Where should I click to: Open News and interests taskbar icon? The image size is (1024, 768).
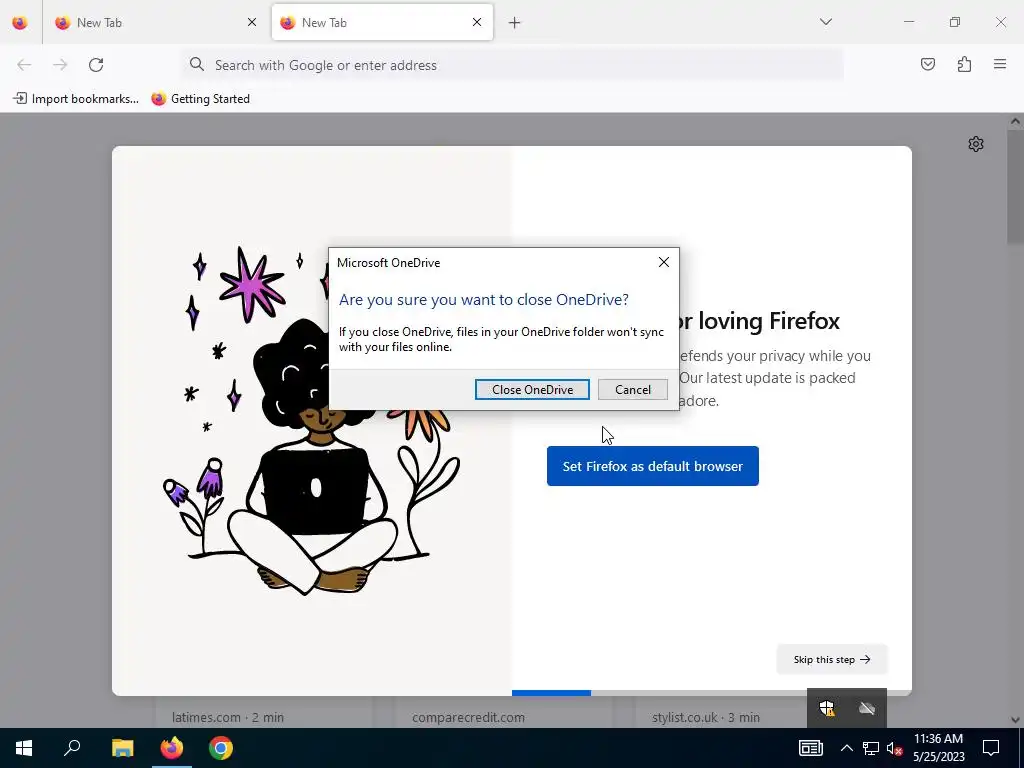(x=810, y=748)
